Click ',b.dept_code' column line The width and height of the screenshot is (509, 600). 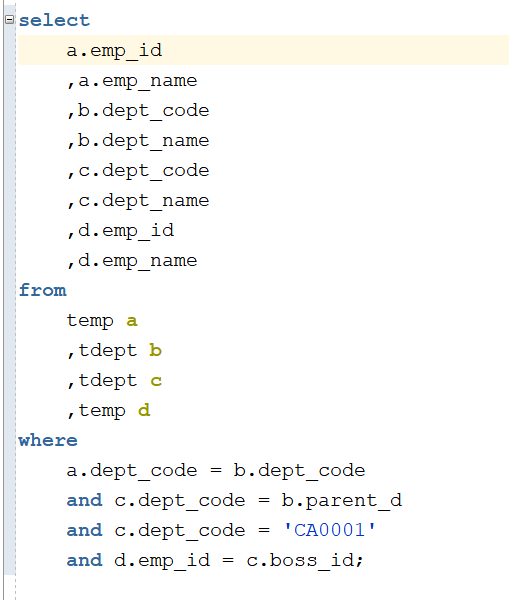click(138, 111)
